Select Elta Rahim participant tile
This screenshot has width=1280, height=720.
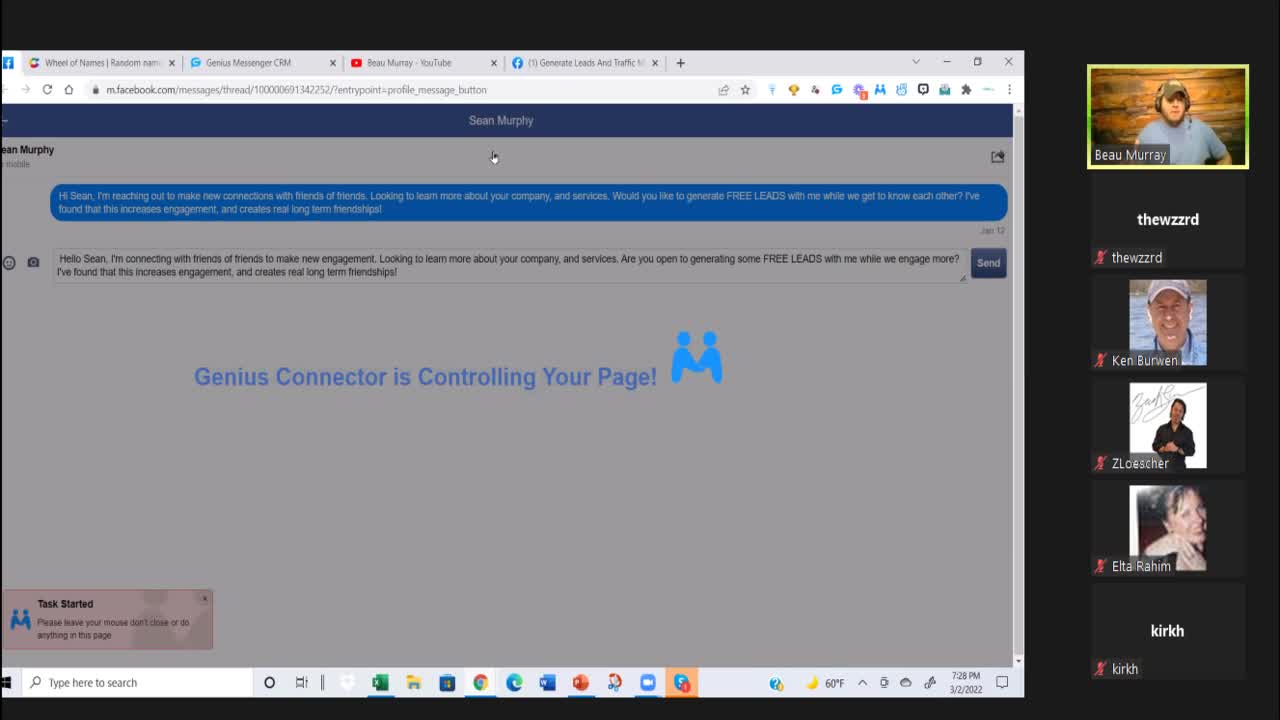(x=1168, y=530)
